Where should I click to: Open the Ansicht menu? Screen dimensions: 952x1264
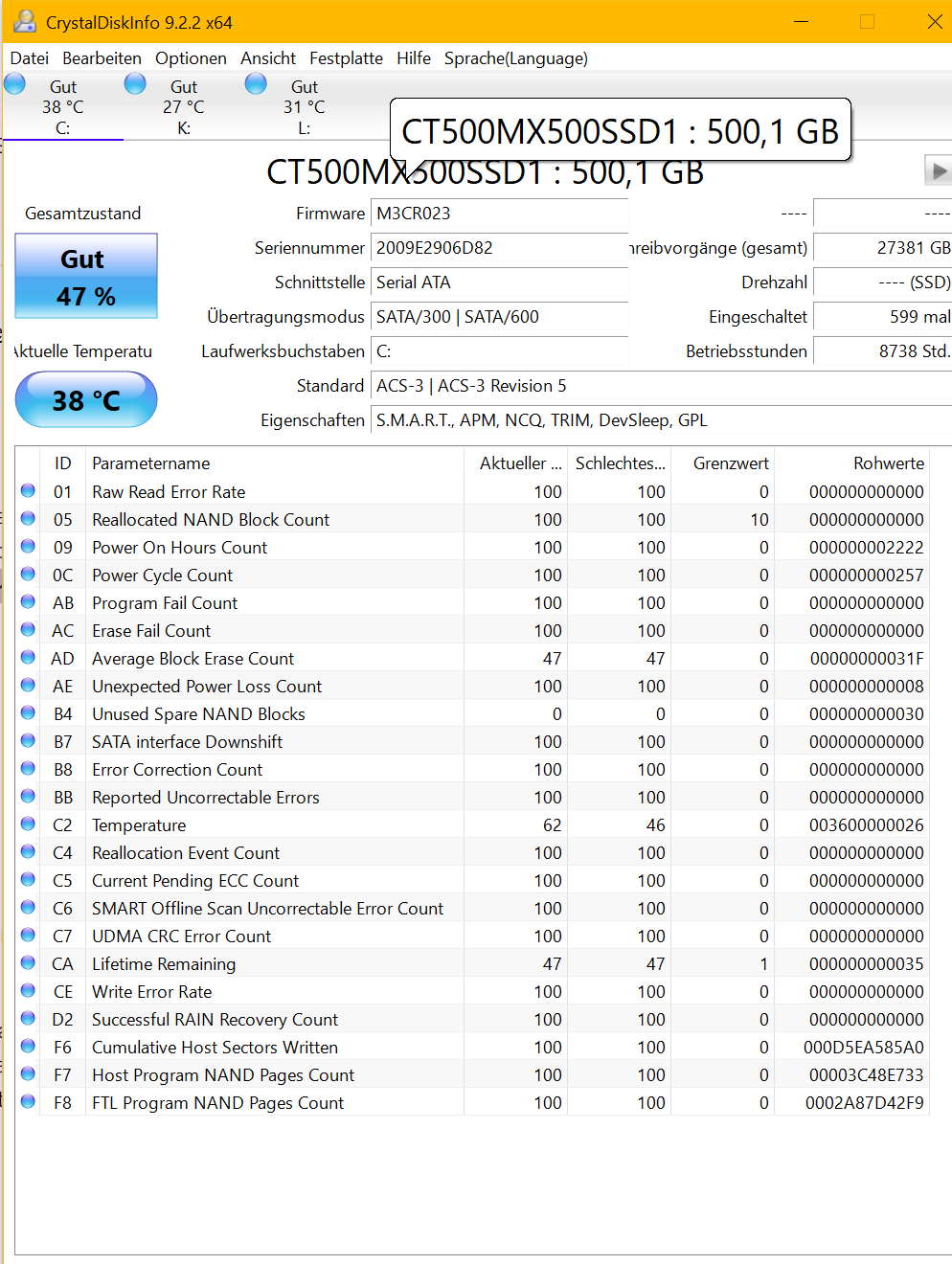268,58
